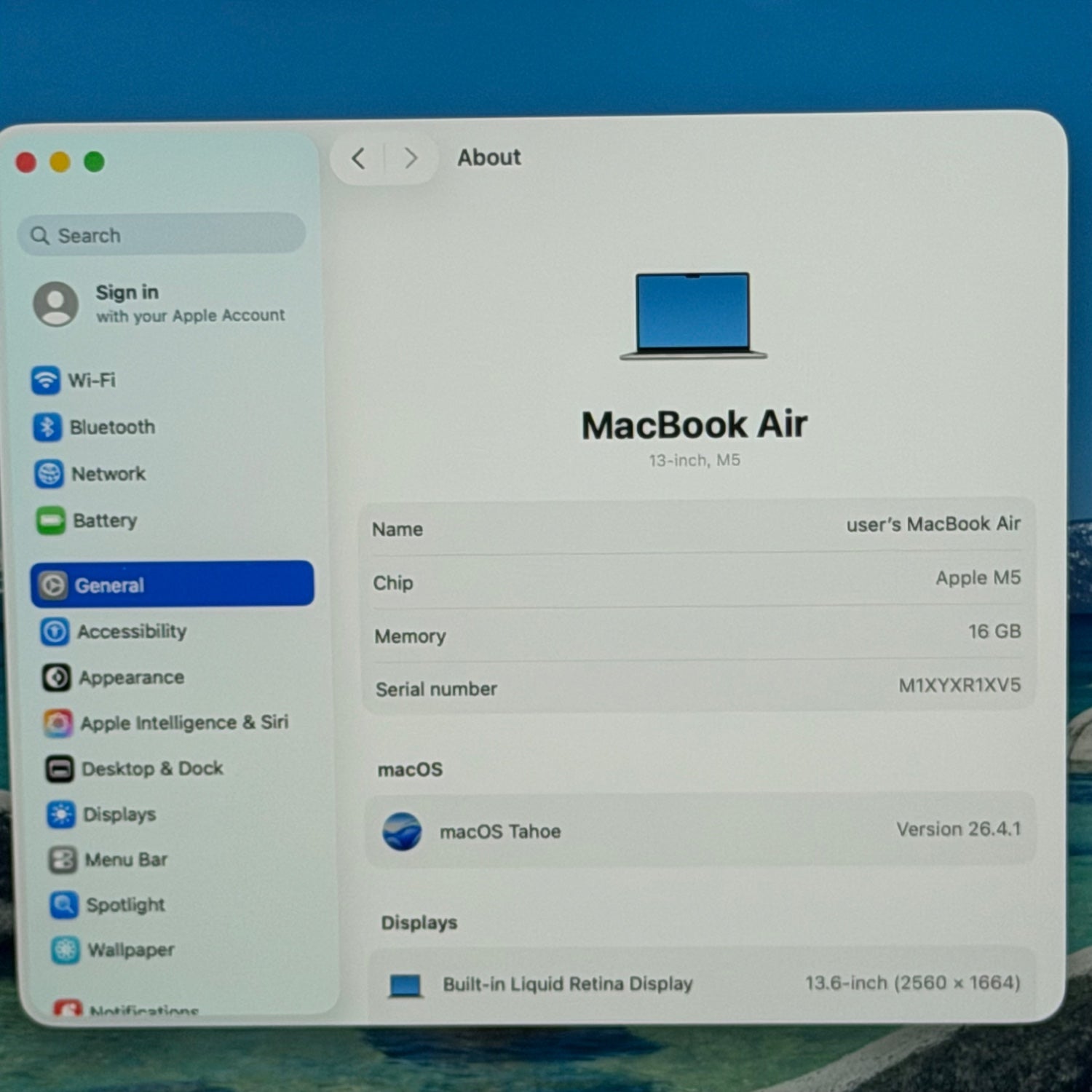Click the "Memory" row label
This screenshot has width=1092, height=1092.
410,636
